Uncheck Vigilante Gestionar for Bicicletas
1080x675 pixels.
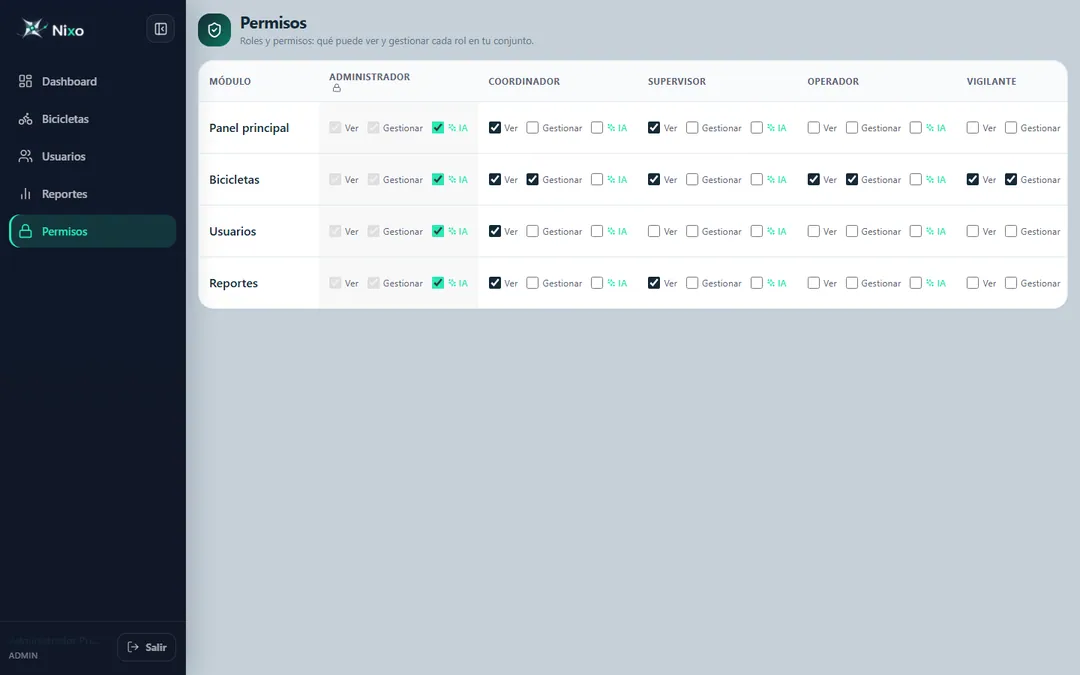pos(1011,179)
